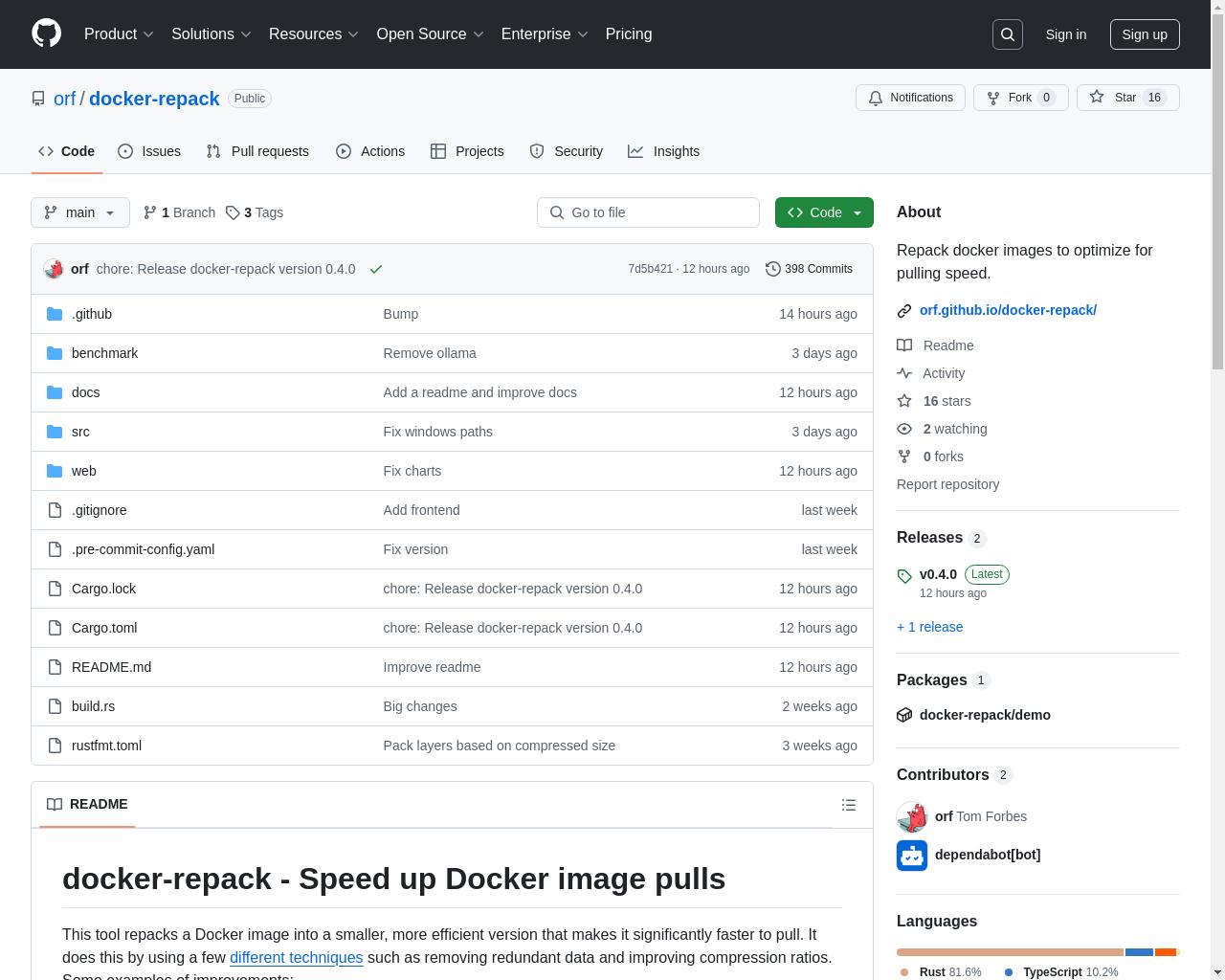The width and height of the screenshot is (1225, 980).
Task: Switch to the Issues tab
Action: click(149, 151)
